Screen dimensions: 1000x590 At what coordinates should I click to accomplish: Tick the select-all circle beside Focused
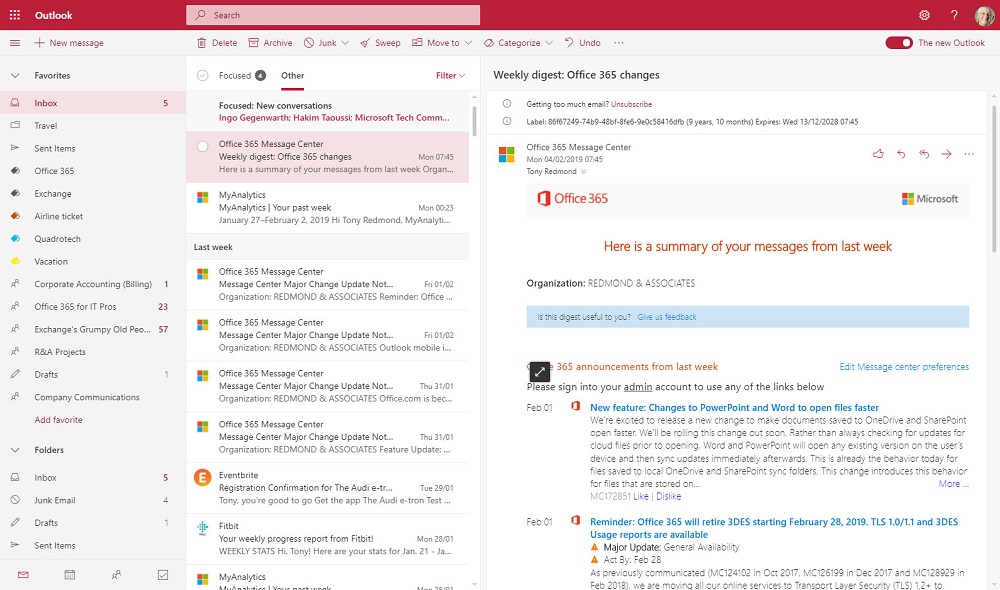(x=202, y=75)
